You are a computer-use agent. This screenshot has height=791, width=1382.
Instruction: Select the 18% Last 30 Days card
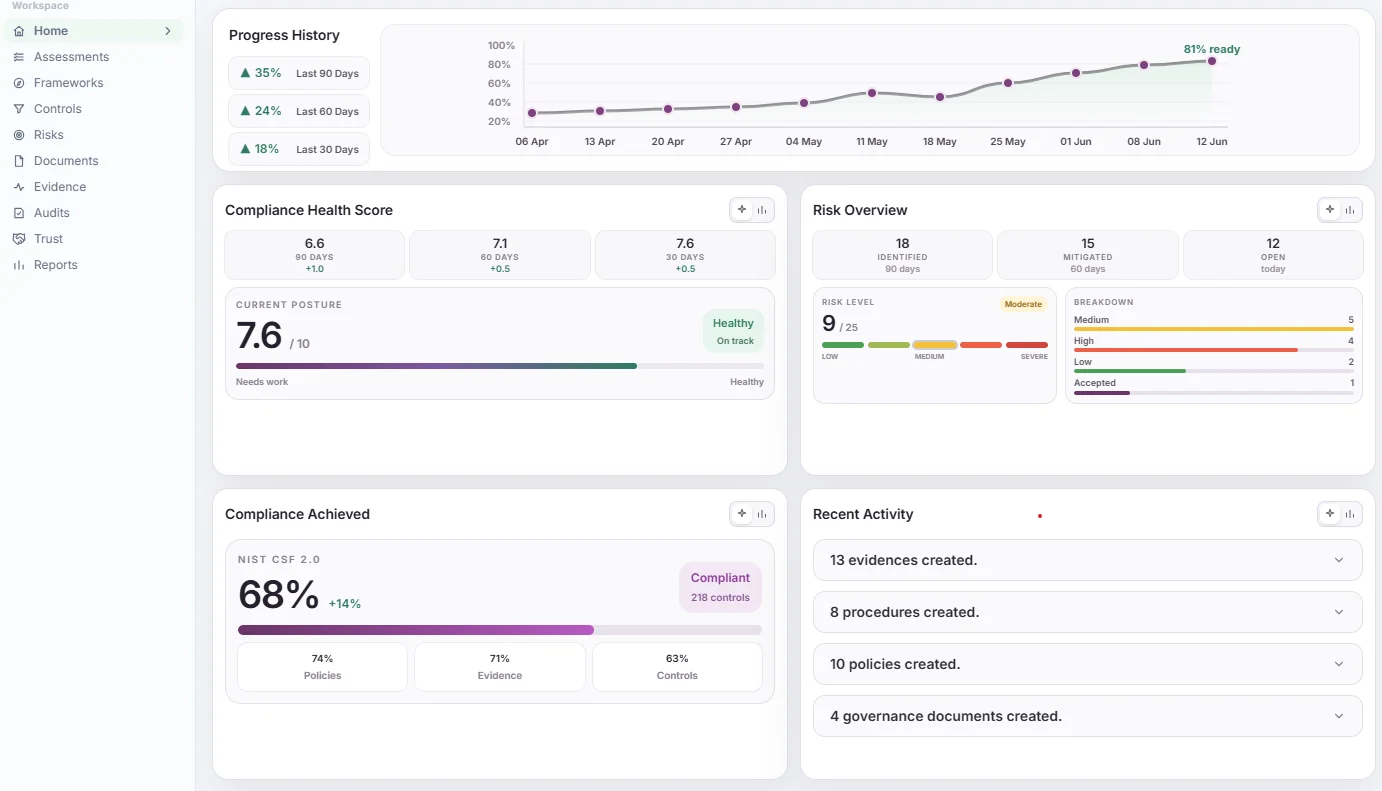(x=299, y=149)
